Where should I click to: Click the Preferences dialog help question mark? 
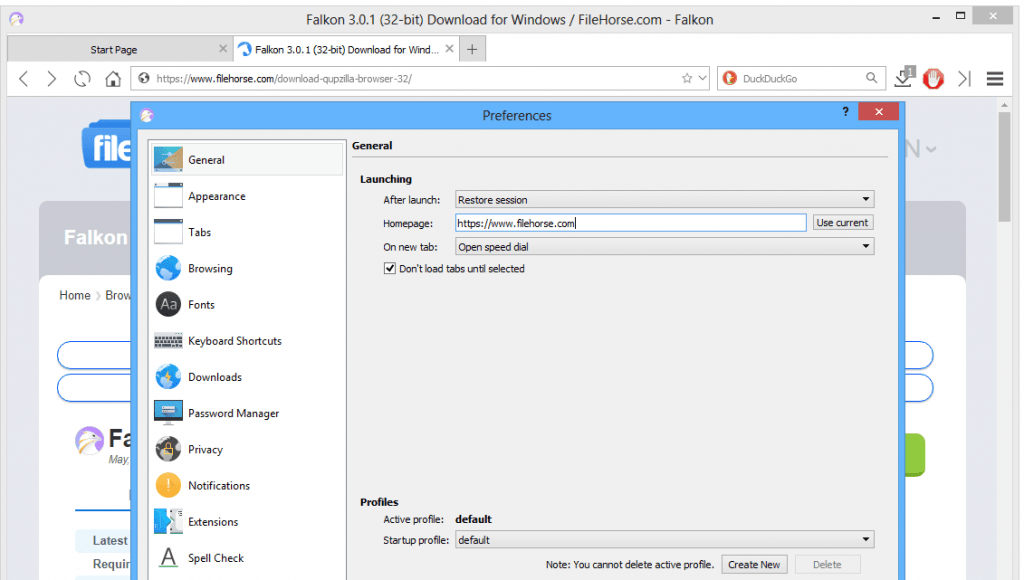point(845,112)
